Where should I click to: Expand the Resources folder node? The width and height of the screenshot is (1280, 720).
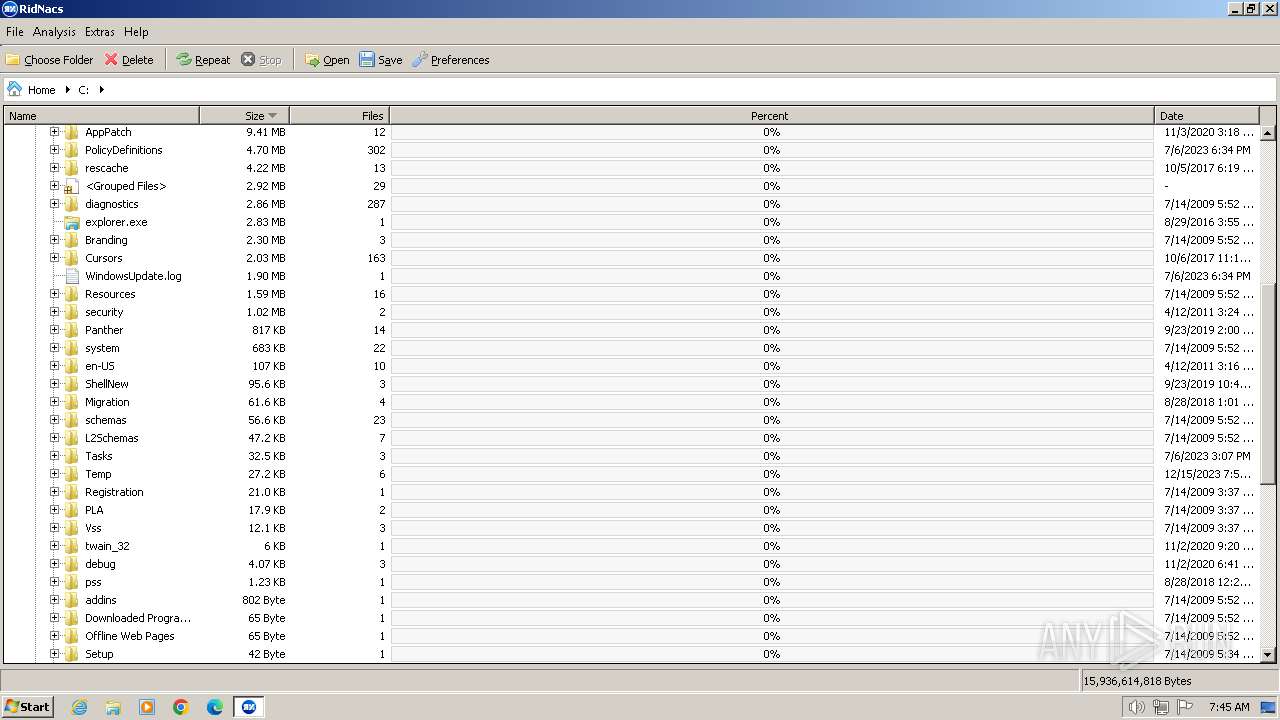pyautogui.click(x=54, y=294)
